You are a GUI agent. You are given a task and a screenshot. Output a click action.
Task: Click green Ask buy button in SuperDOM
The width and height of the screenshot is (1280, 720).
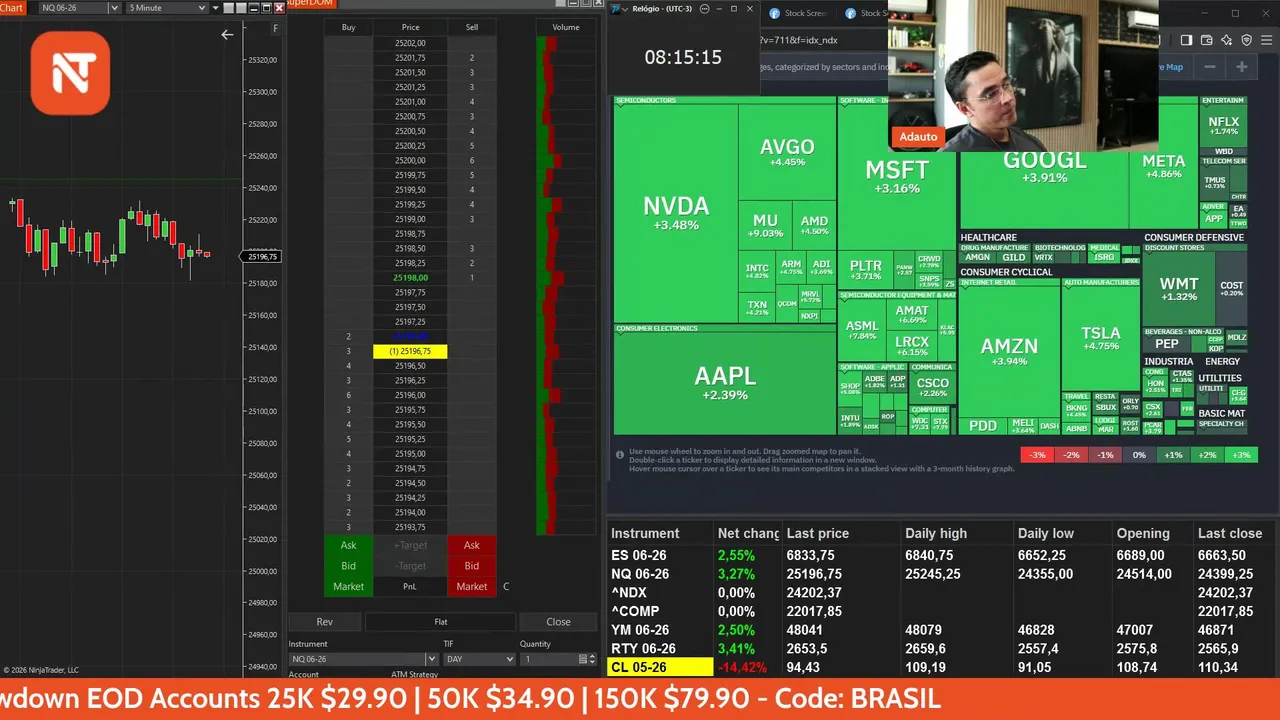pos(348,545)
